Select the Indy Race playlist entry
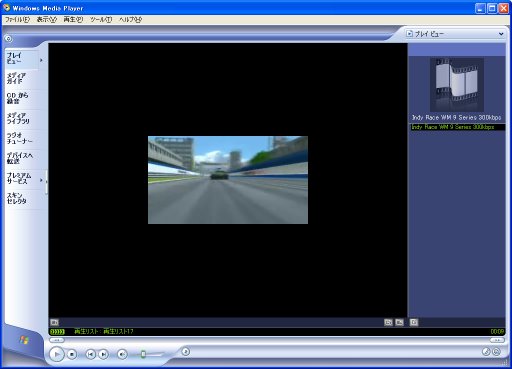512x369 pixels. click(457, 127)
